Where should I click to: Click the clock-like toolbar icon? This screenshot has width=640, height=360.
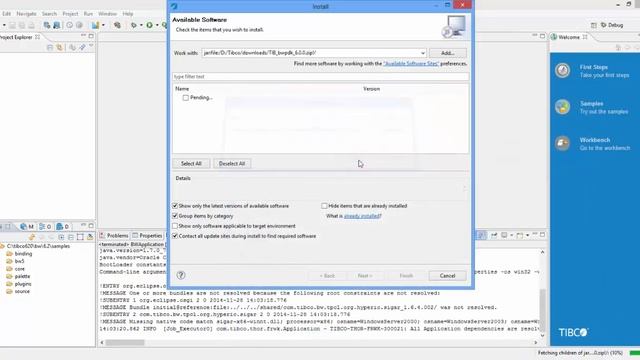pos(69,25)
